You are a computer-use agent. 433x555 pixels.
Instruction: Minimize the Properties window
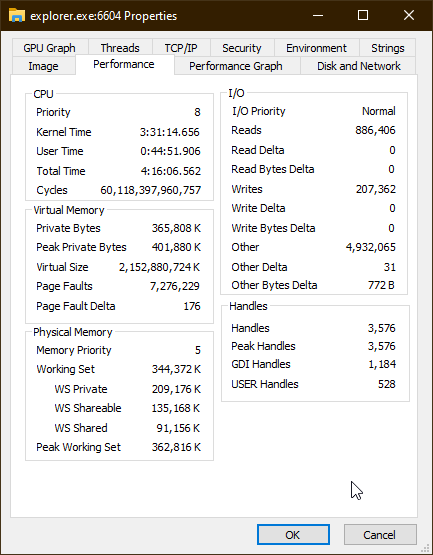(318, 15)
